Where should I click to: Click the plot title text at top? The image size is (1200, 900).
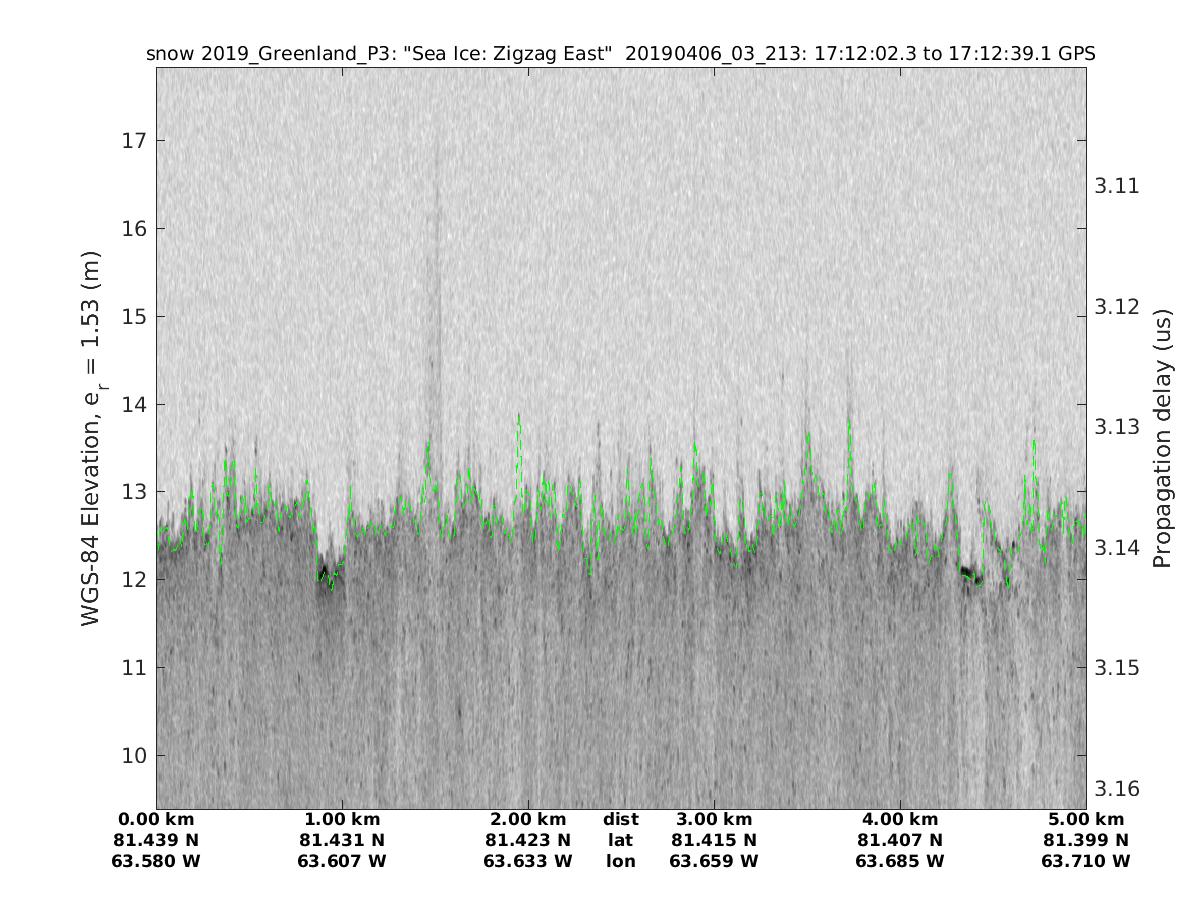click(620, 54)
